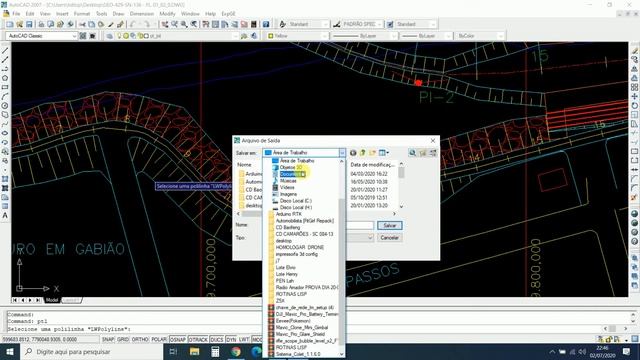Open the Format menu
This screenshot has width=640, height=360.
tap(82, 14)
